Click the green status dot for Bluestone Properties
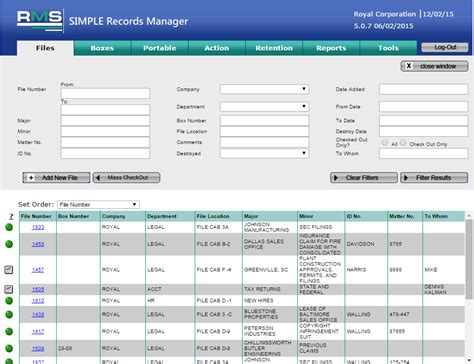This screenshot has width=474, height=364. (x=9, y=314)
